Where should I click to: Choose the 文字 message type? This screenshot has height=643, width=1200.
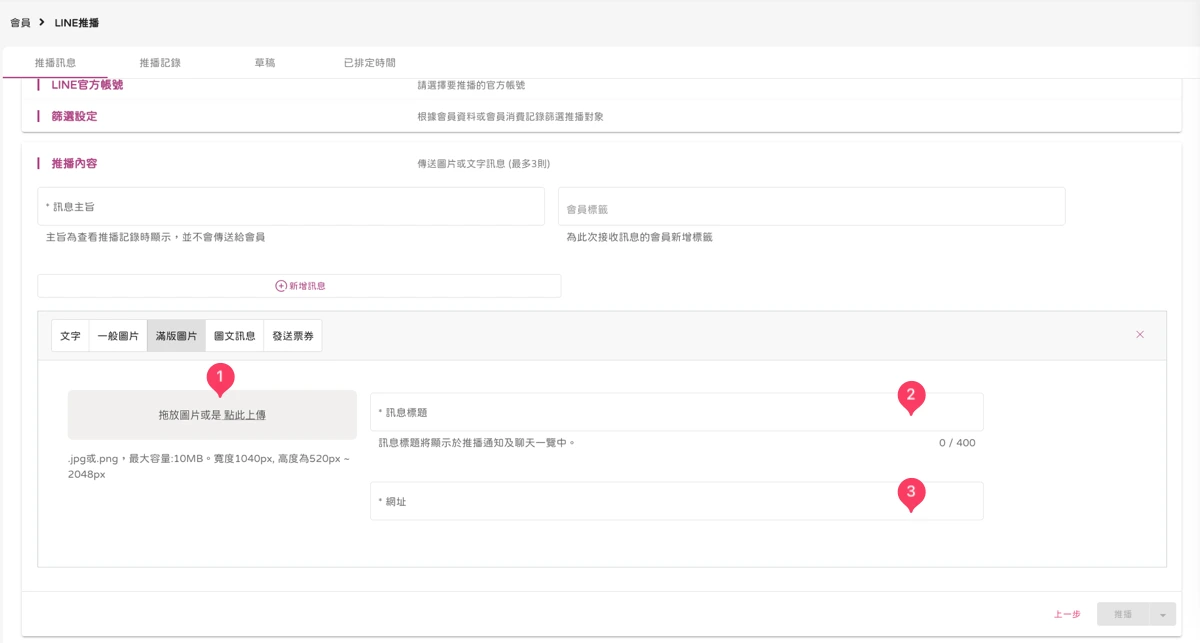pyautogui.click(x=70, y=336)
